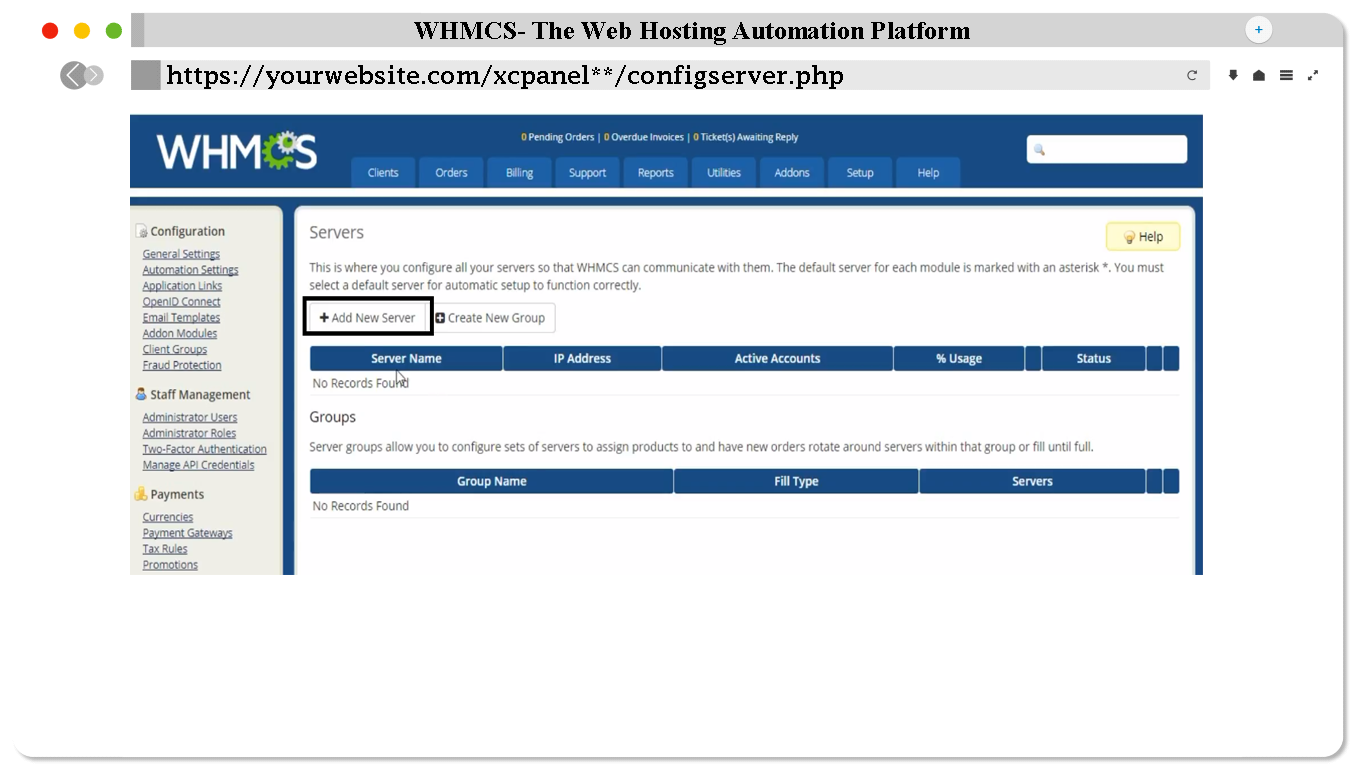Open Two-Factor Authentication in Staff Management
This screenshot has width=1362, height=769.
coord(204,449)
